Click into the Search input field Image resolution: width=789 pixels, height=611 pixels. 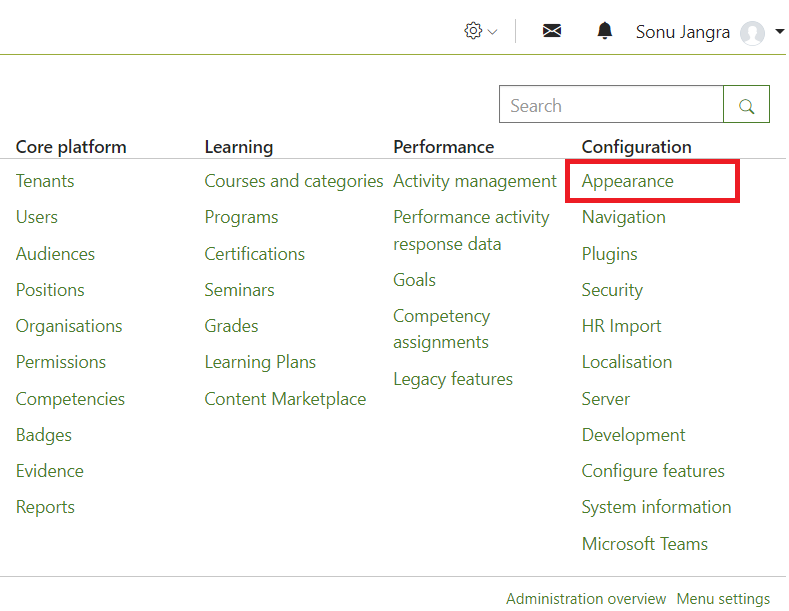611,104
